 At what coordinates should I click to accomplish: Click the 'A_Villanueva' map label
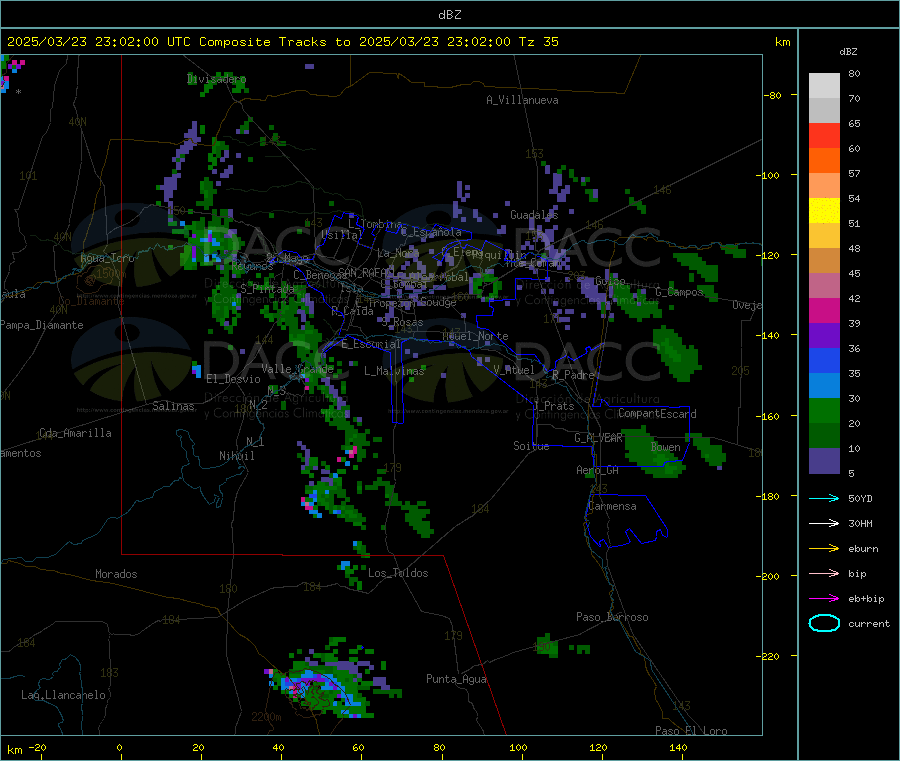[522, 100]
